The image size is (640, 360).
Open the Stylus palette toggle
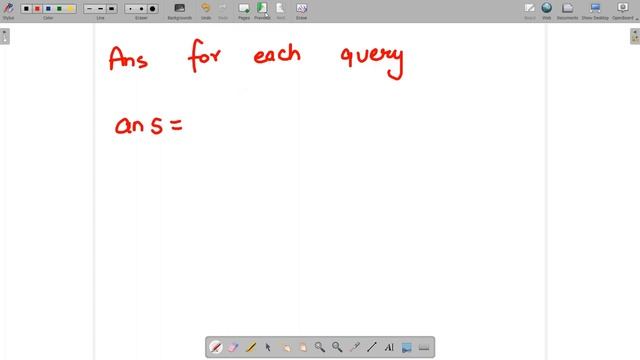[x=8, y=11]
